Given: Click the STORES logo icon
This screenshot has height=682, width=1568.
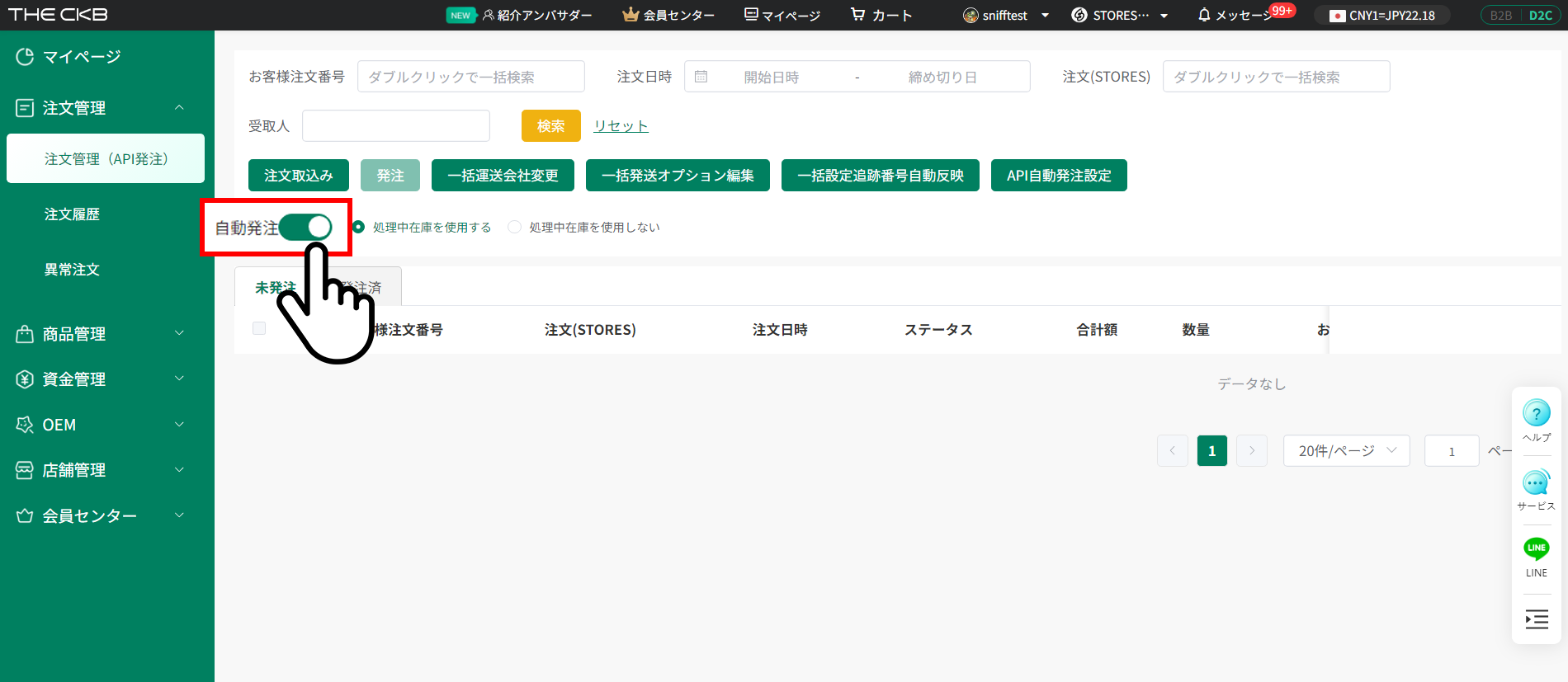Looking at the screenshot, I should pos(1079,15).
